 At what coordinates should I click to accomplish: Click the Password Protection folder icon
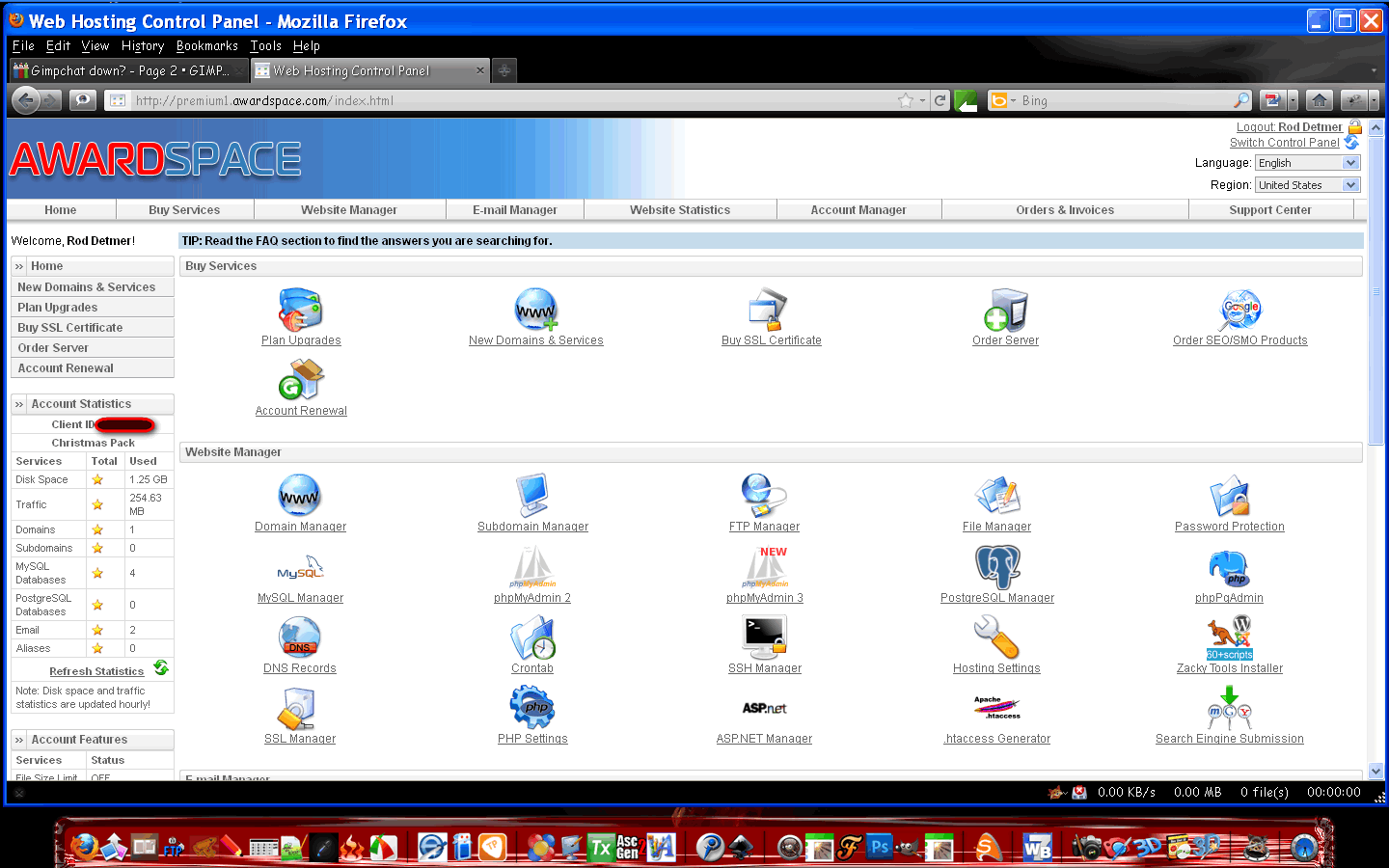[1230, 496]
